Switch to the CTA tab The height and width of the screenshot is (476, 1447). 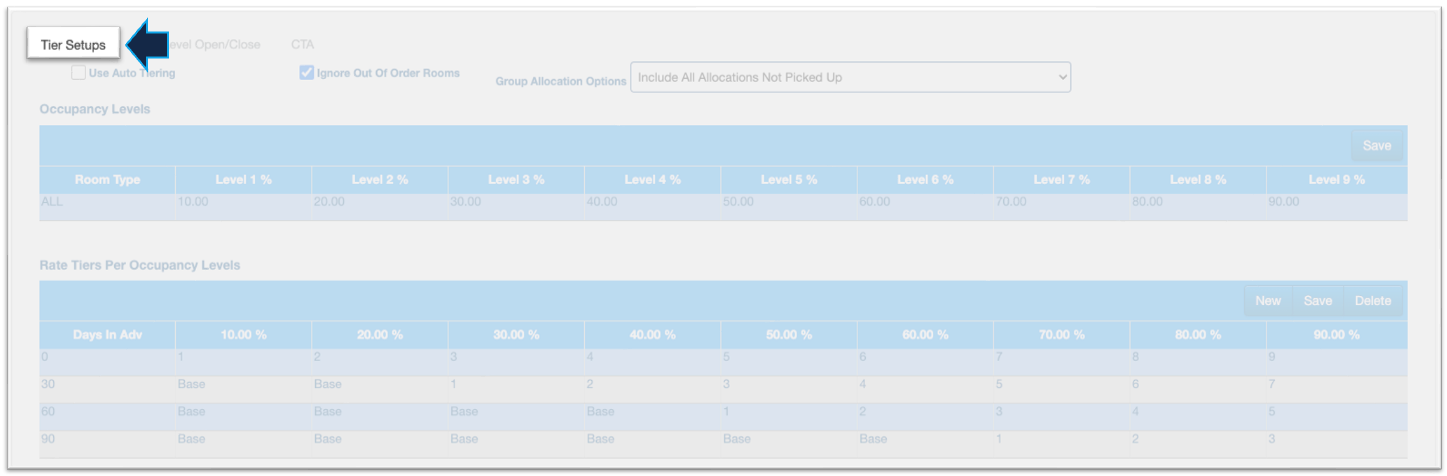[x=302, y=45]
